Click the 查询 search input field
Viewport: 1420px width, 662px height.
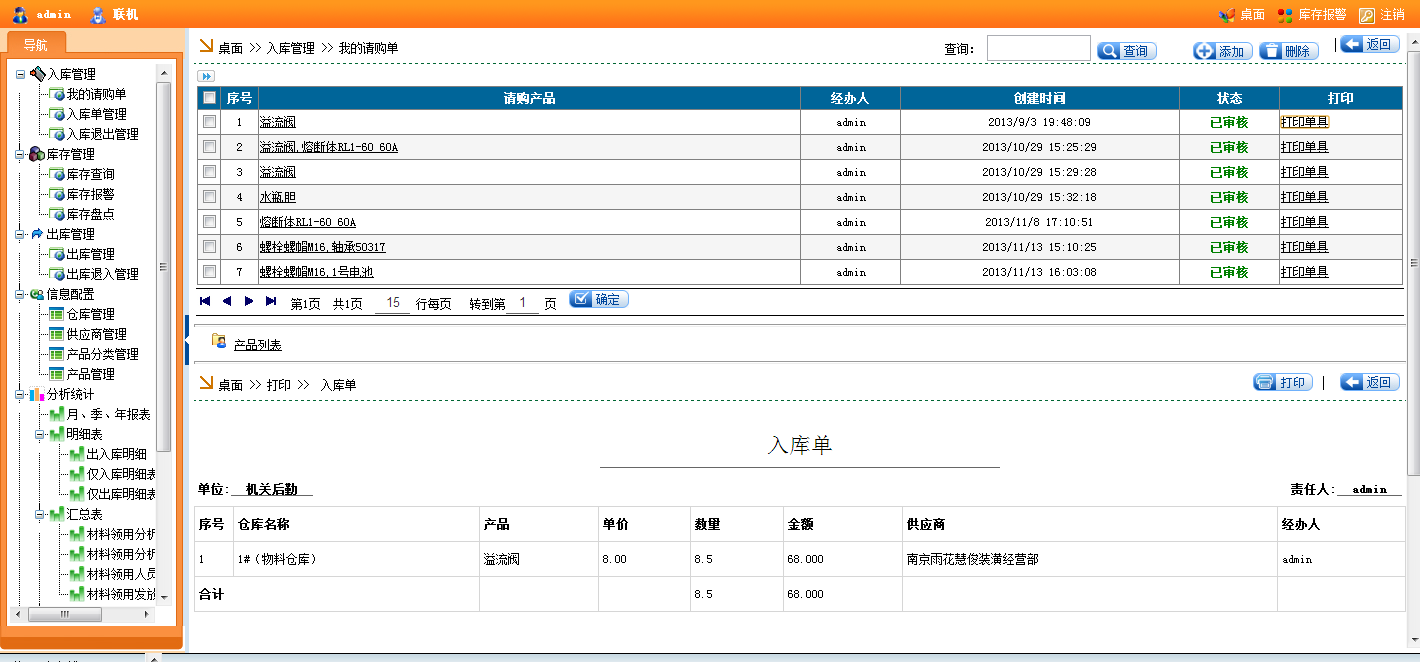coord(1038,49)
